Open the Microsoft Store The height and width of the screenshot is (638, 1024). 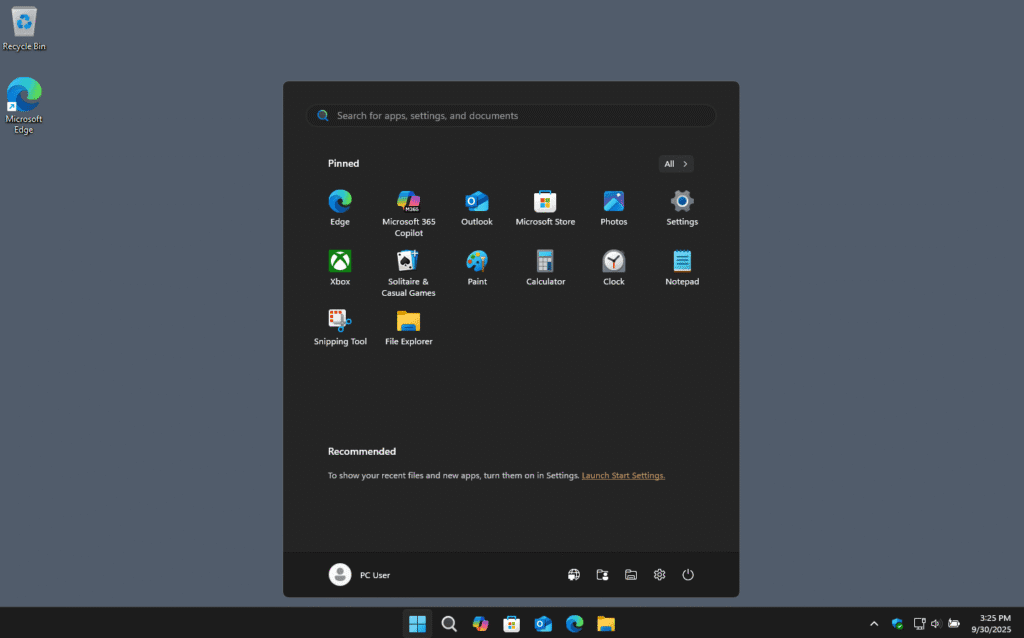[x=545, y=201]
